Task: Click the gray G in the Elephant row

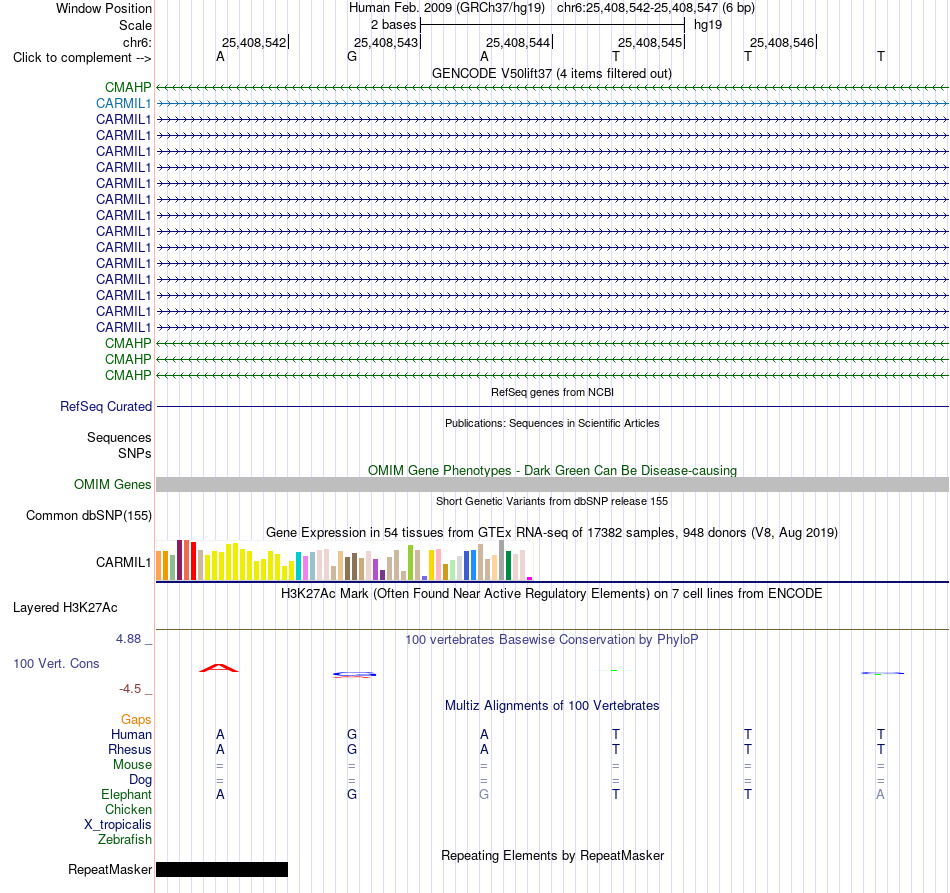Action: 484,794
